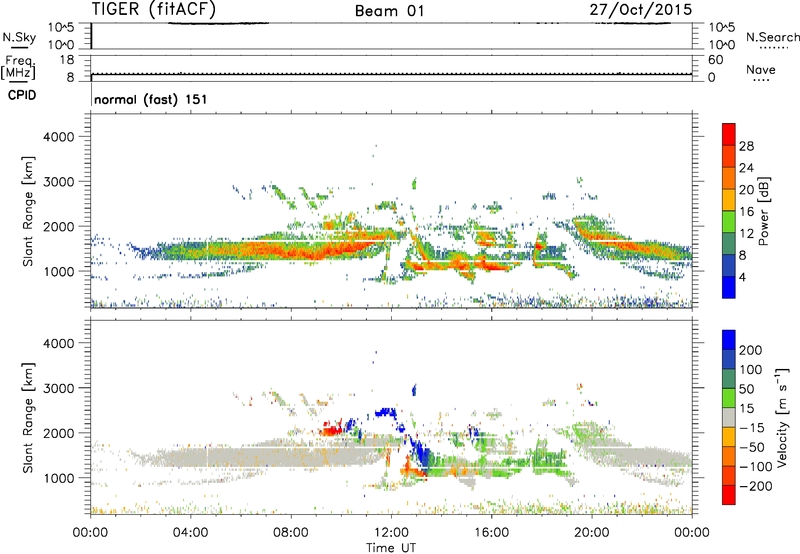Click the 'N.Search' legend label
The height and width of the screenshot is (554, 800).
772,37
